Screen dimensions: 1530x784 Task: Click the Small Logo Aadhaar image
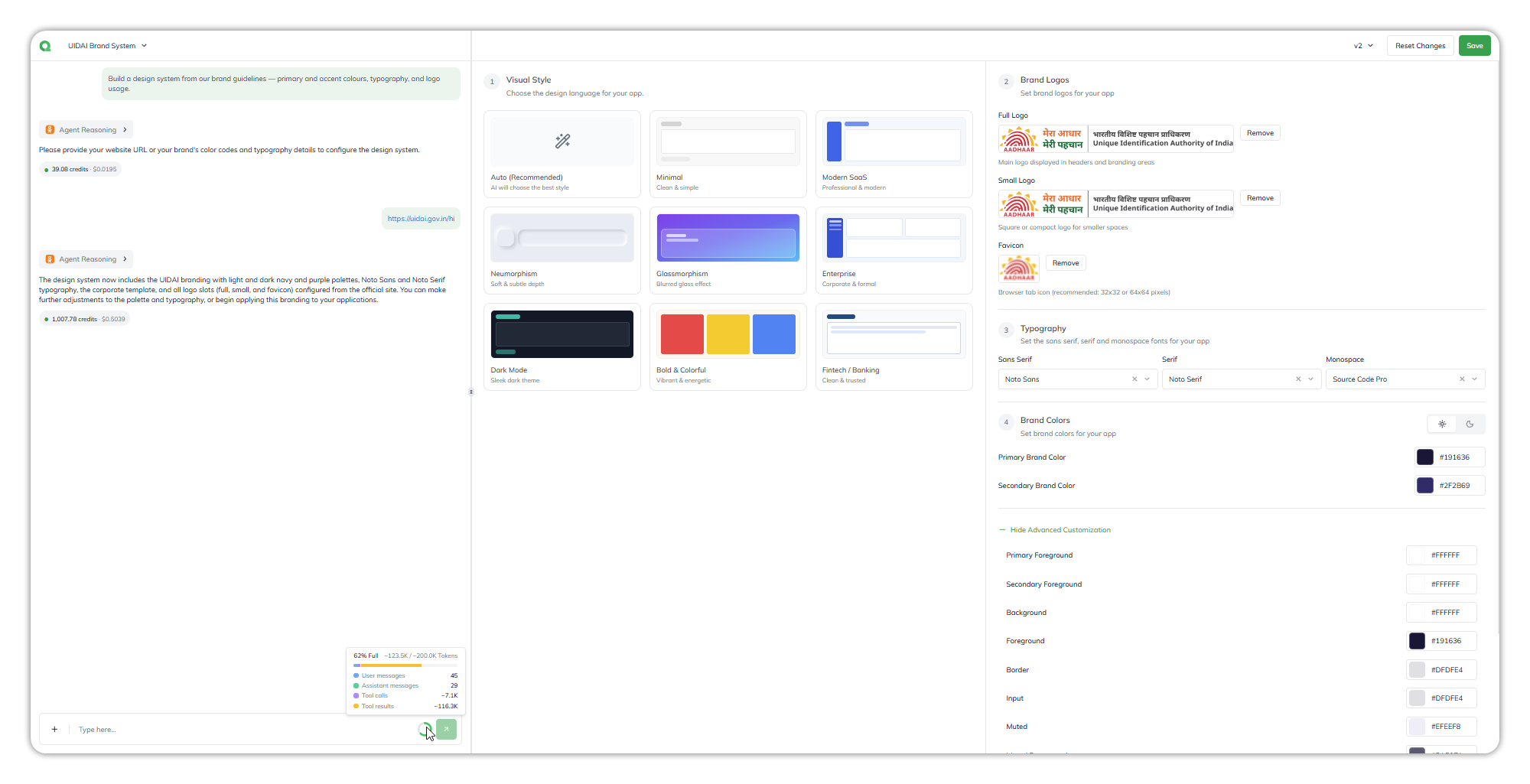[x=1116, y=204]
